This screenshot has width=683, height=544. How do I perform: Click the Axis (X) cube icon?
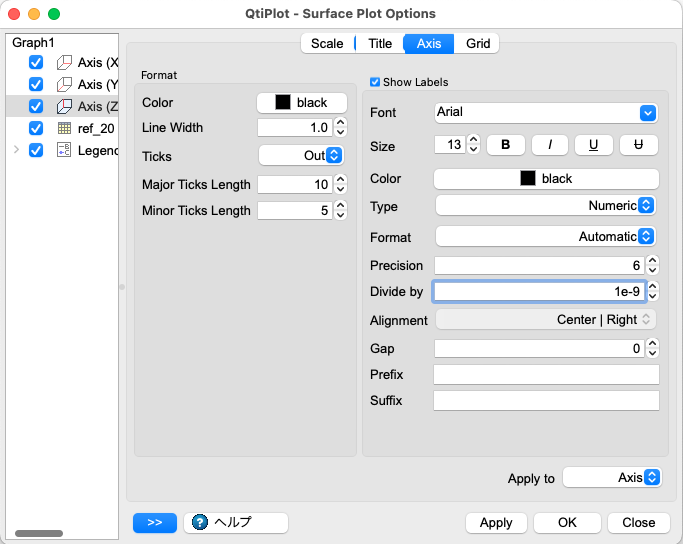[64, 63]
